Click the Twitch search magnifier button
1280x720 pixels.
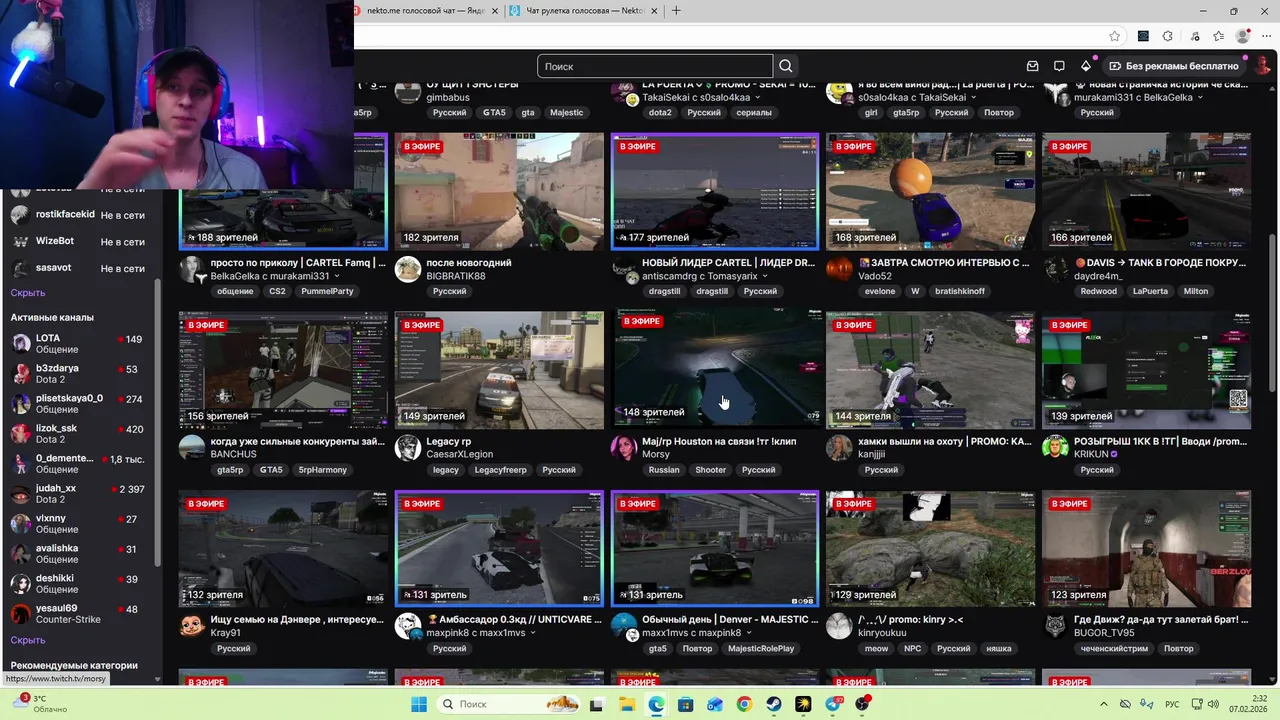785,66
